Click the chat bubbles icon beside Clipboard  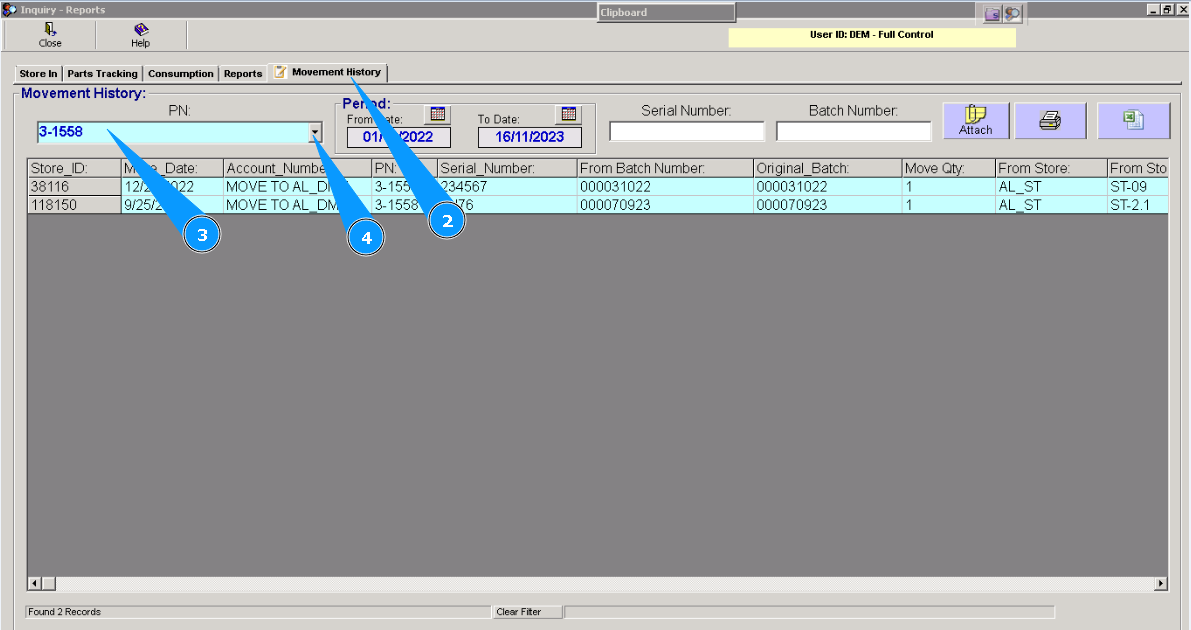(1013, 14)
